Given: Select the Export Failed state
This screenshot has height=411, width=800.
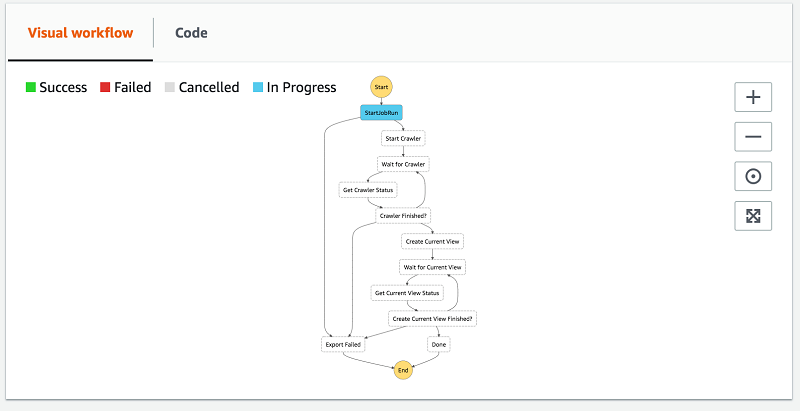Looking at the screenshot, I should point(343,344).
